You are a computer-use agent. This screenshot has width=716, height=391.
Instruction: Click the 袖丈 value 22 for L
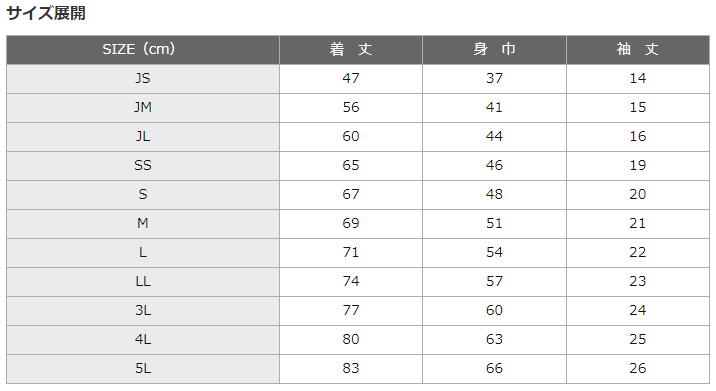tap(638, 253)
